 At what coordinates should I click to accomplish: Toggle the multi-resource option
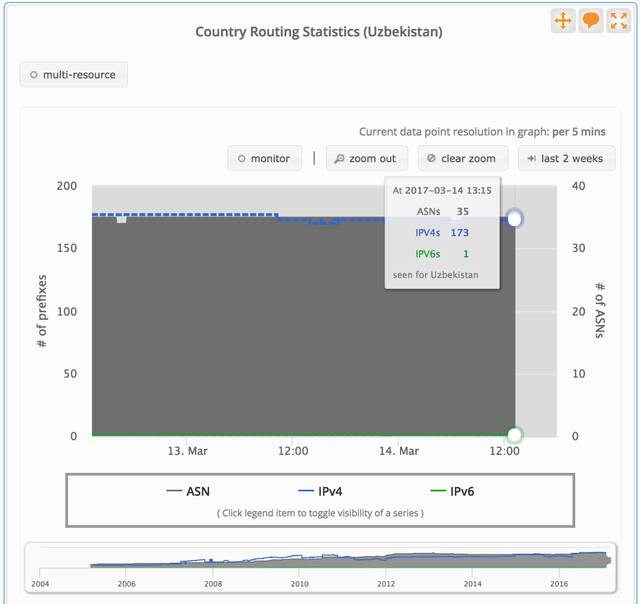tap(73, 75)
